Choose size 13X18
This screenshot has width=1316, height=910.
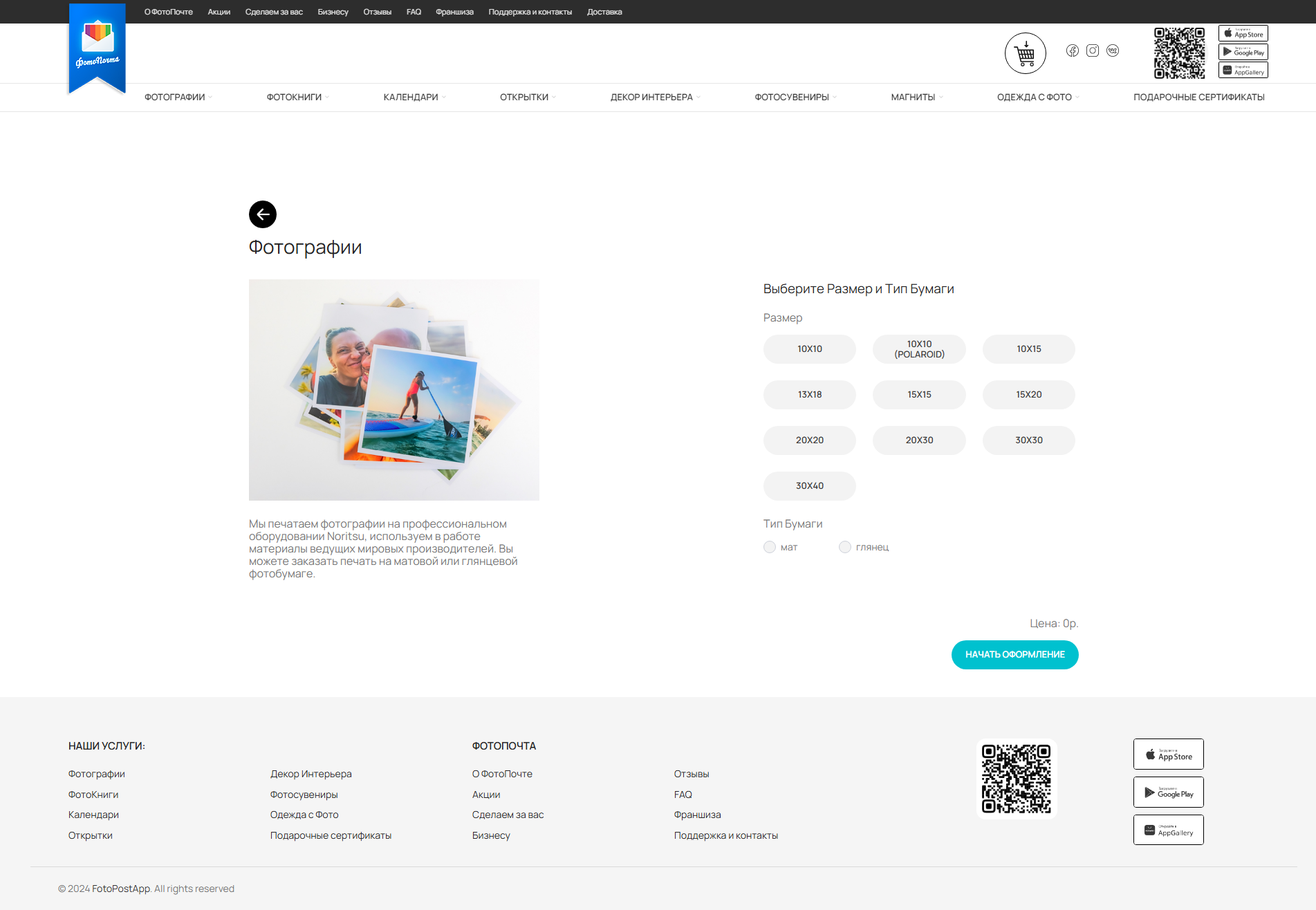tap(810, 395)
